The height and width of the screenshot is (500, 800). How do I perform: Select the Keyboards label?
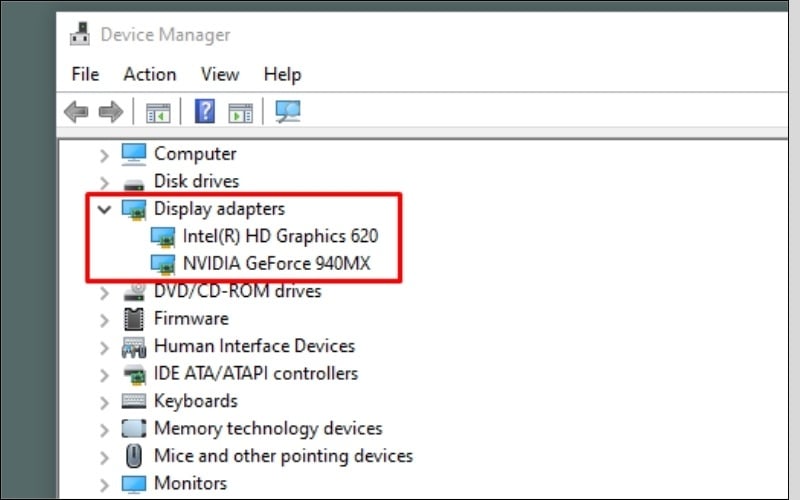[196, 402]
